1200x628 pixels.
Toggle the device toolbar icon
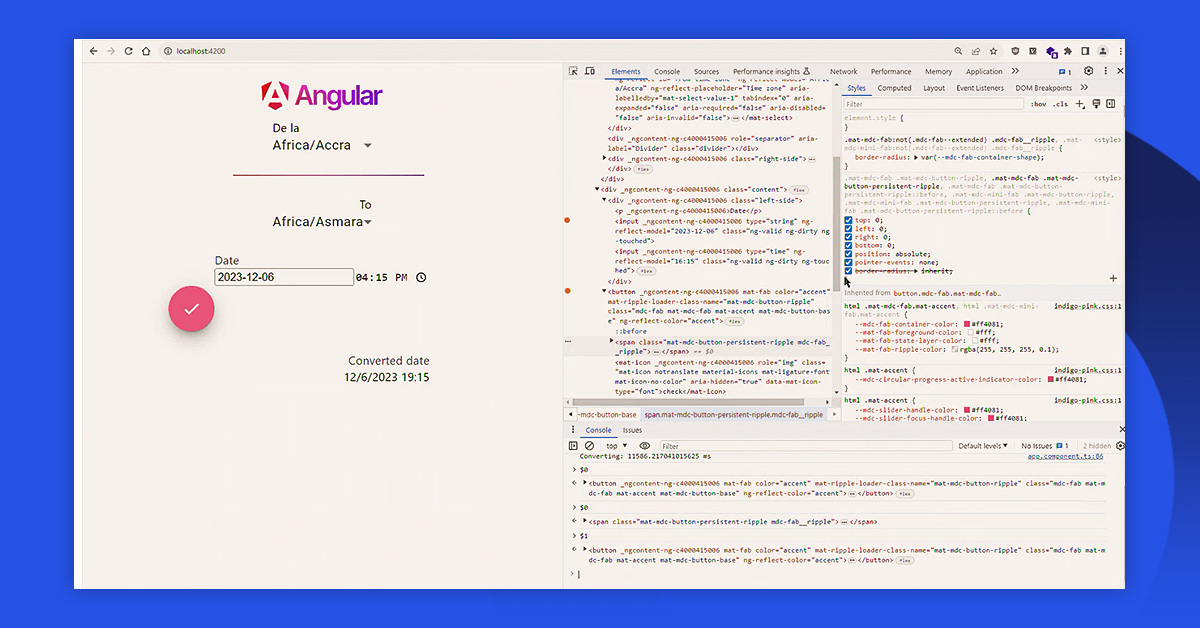click(590, 72)
